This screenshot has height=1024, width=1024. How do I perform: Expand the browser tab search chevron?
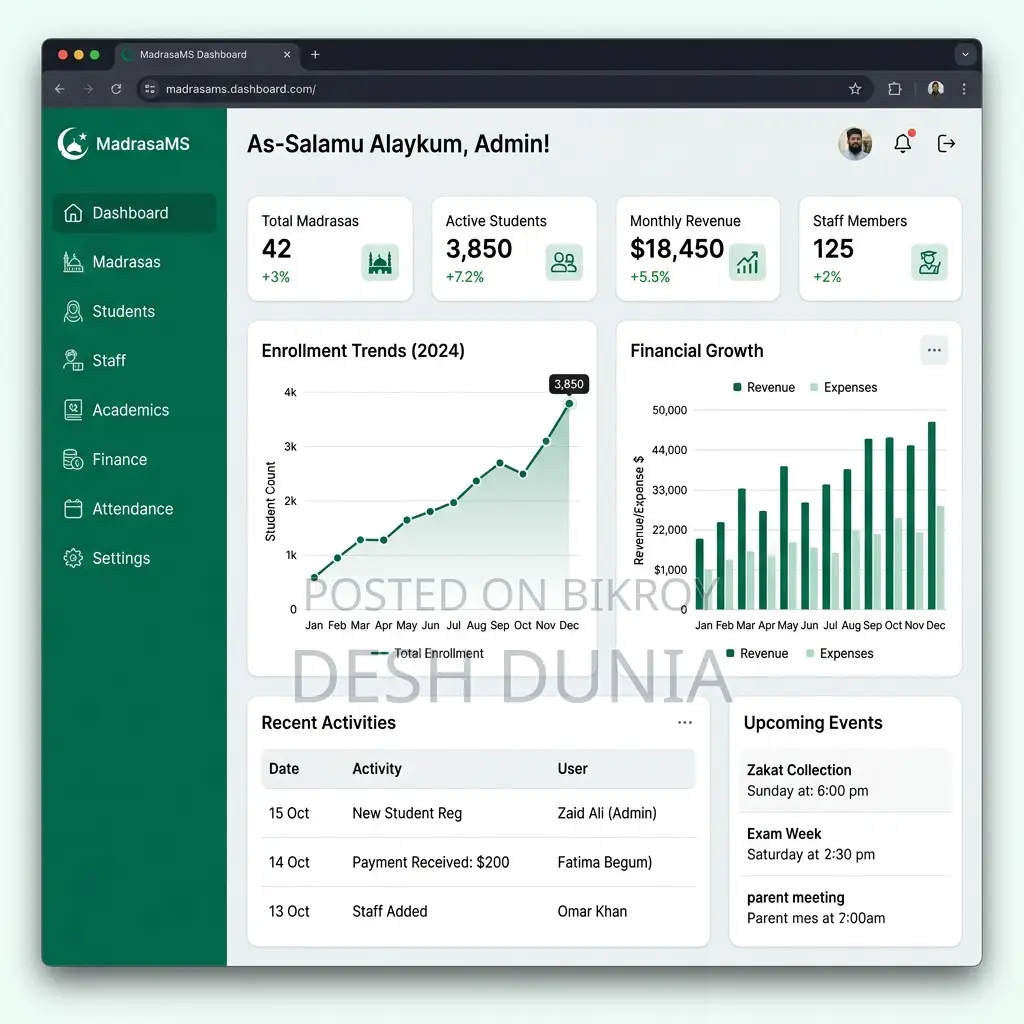(965, 54)
